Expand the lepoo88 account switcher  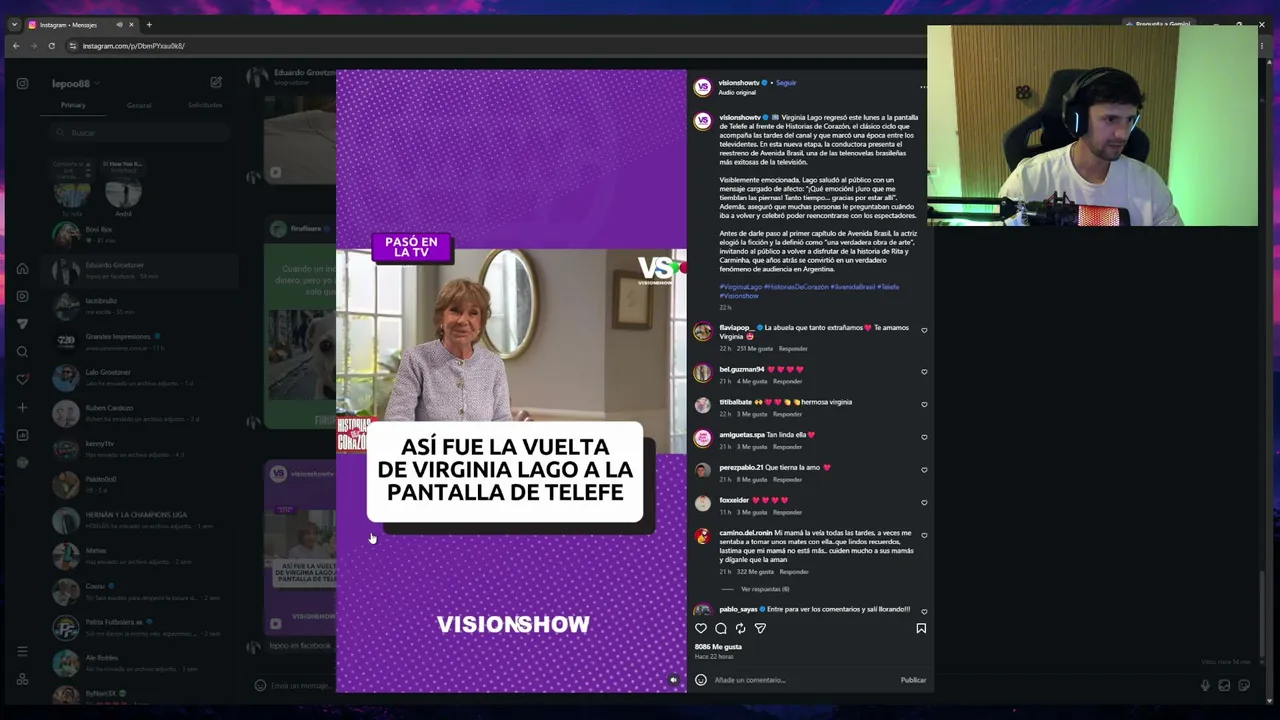click(76, 84)
